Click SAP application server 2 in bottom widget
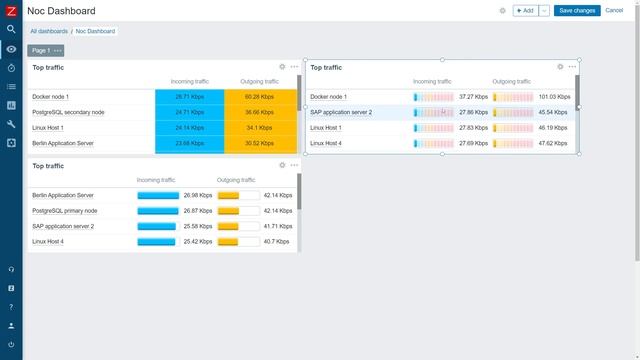 click(63, 226)
